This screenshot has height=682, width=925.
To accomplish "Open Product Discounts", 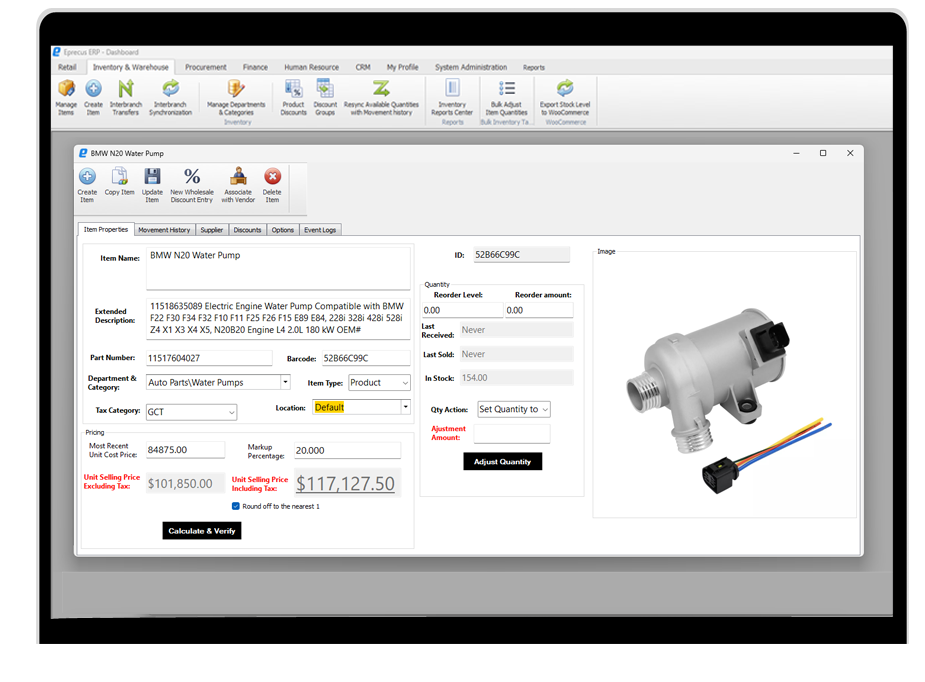I will click(293, 97).
